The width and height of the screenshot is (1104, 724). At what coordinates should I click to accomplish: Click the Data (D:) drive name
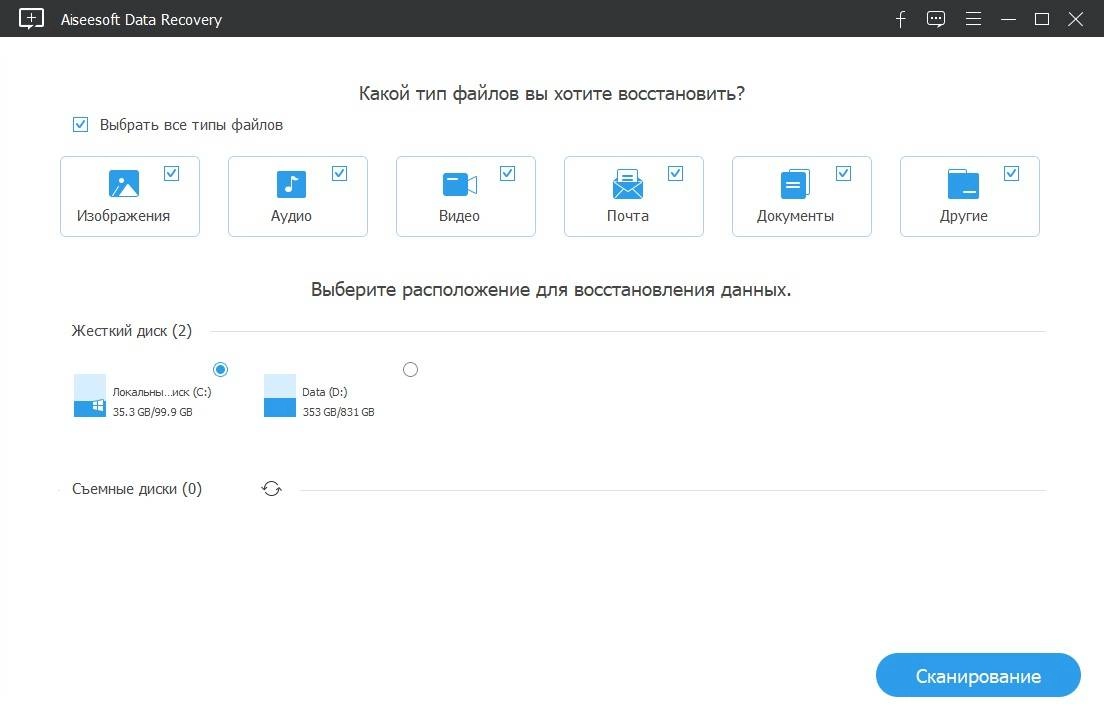tap(325, 392)
